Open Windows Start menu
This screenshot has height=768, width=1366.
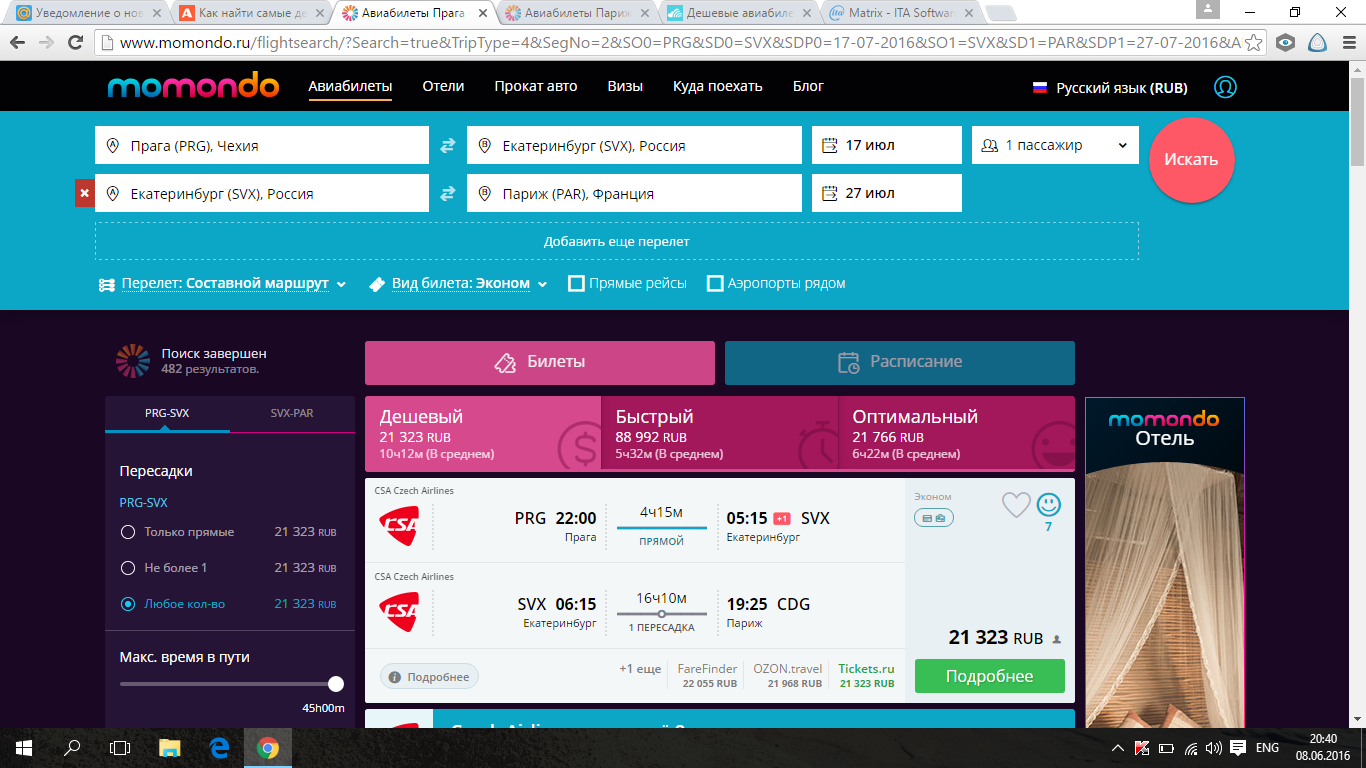click(23, 747)
